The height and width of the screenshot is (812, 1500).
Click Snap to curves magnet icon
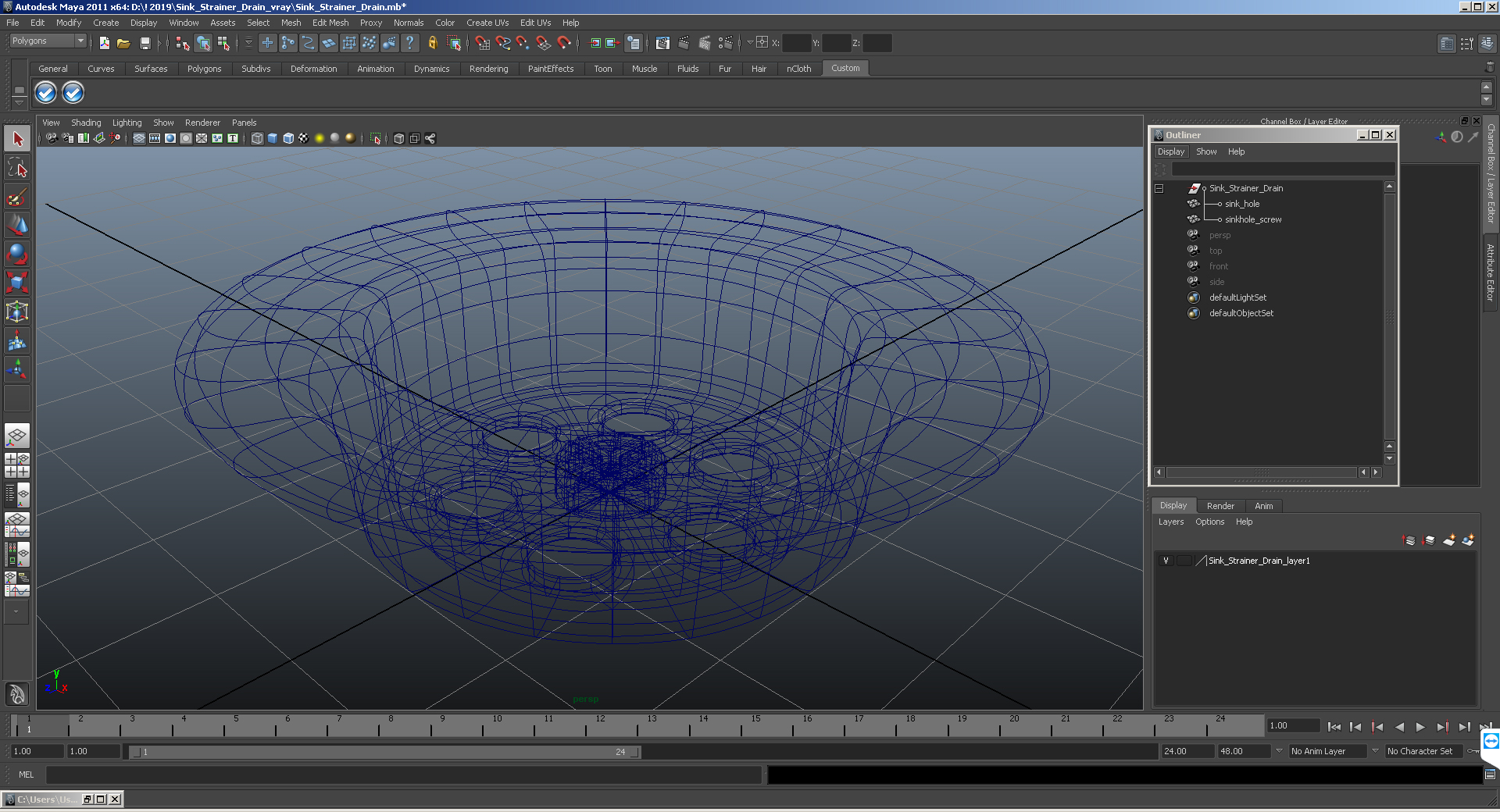pyautogui.click(x=503, y=43)
